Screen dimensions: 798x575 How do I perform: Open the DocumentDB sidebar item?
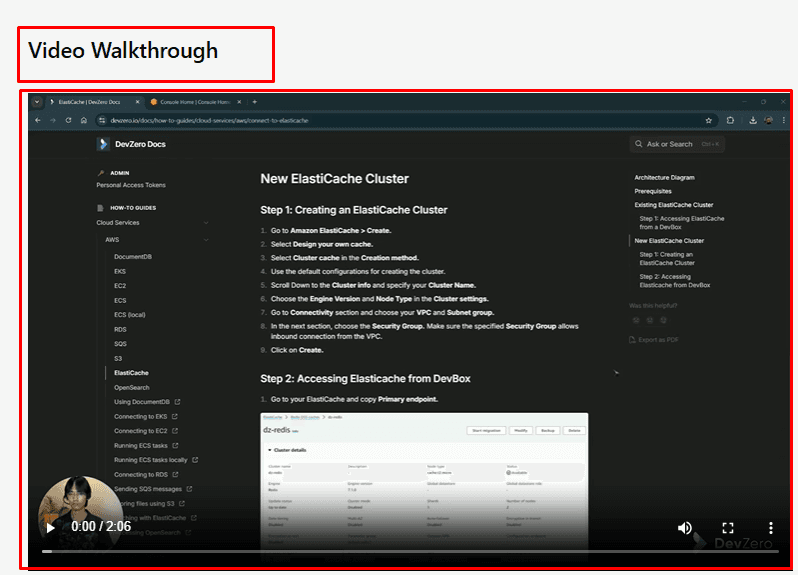133,257
